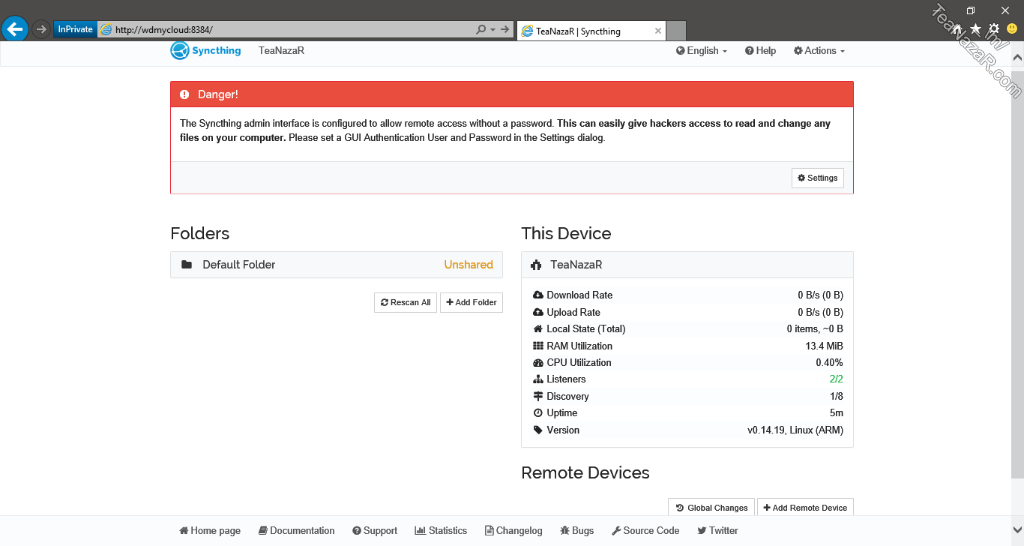Click the scrollbar down arrow
Viewport: 1024px width, 546px height.
click(1017, 530)
